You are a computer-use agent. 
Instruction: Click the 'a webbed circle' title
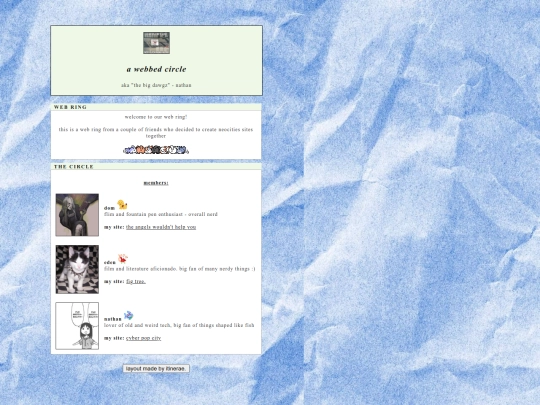pyautogui.click(x=156, y=69)
